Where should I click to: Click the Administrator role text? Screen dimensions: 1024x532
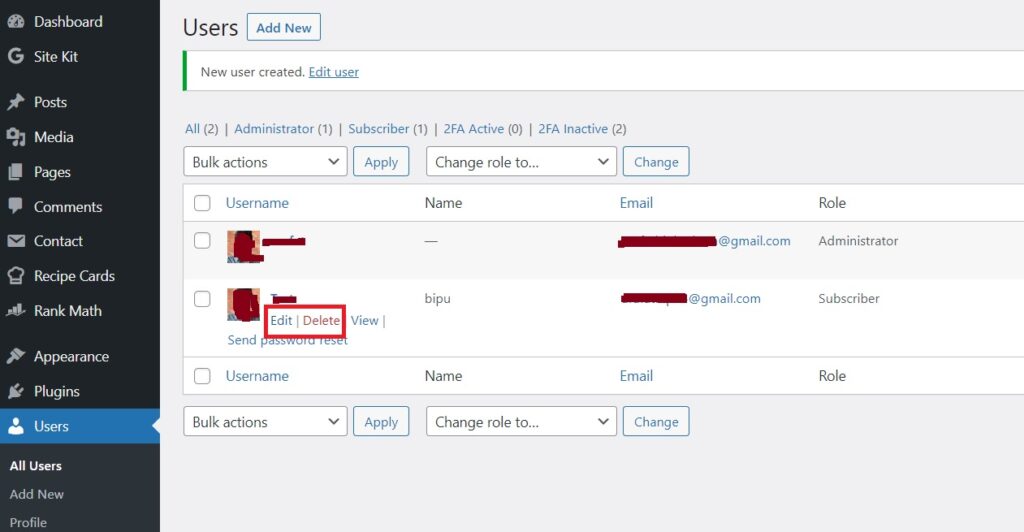pos(858,241)
